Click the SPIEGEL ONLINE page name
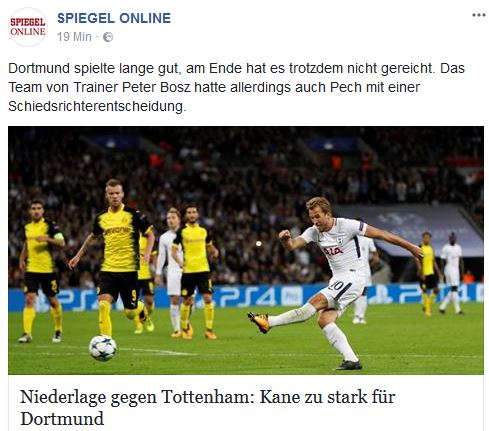Image resolution: width=489 pixels, height=431 pixels. pos(114,18)
